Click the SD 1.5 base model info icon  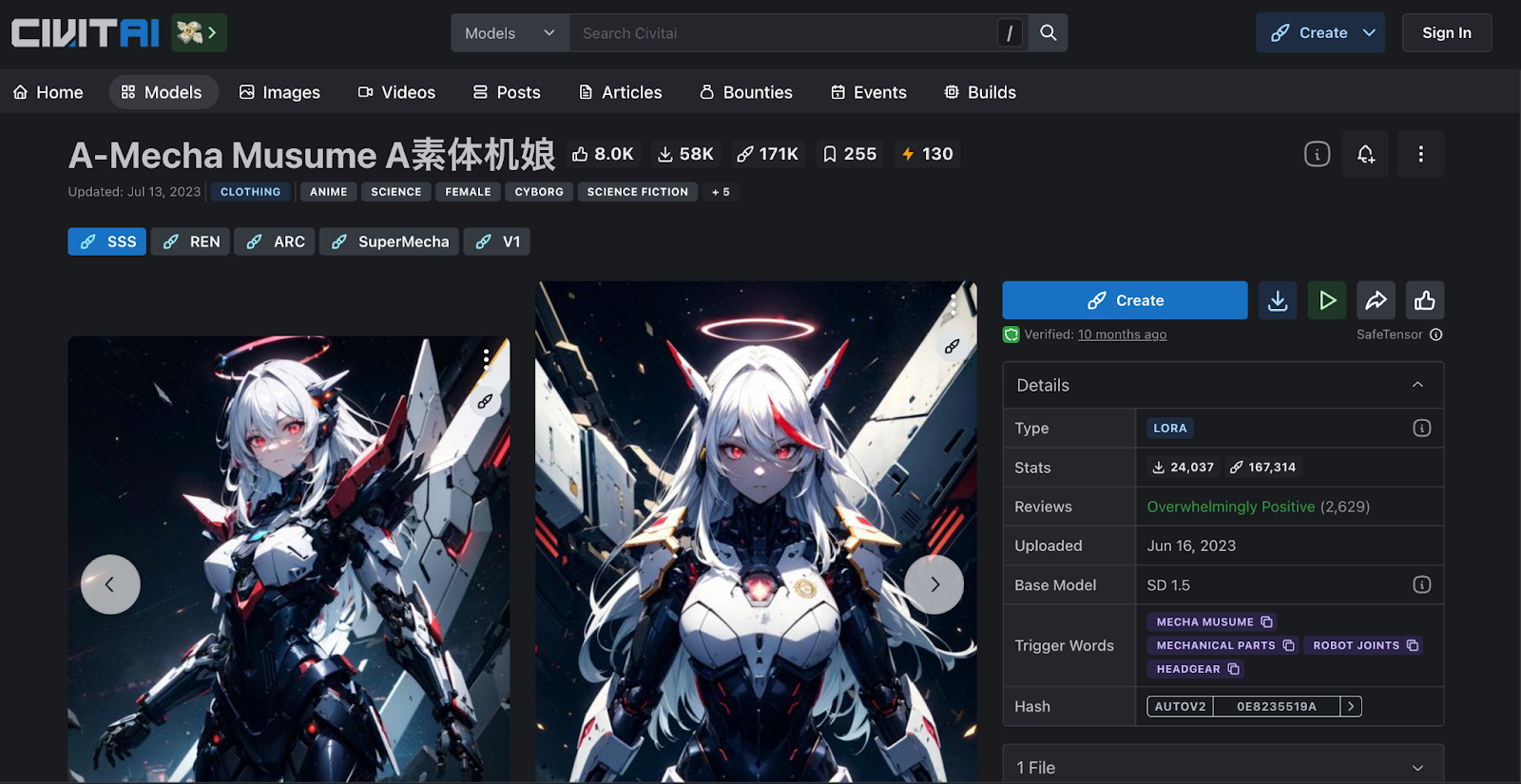1422,585
